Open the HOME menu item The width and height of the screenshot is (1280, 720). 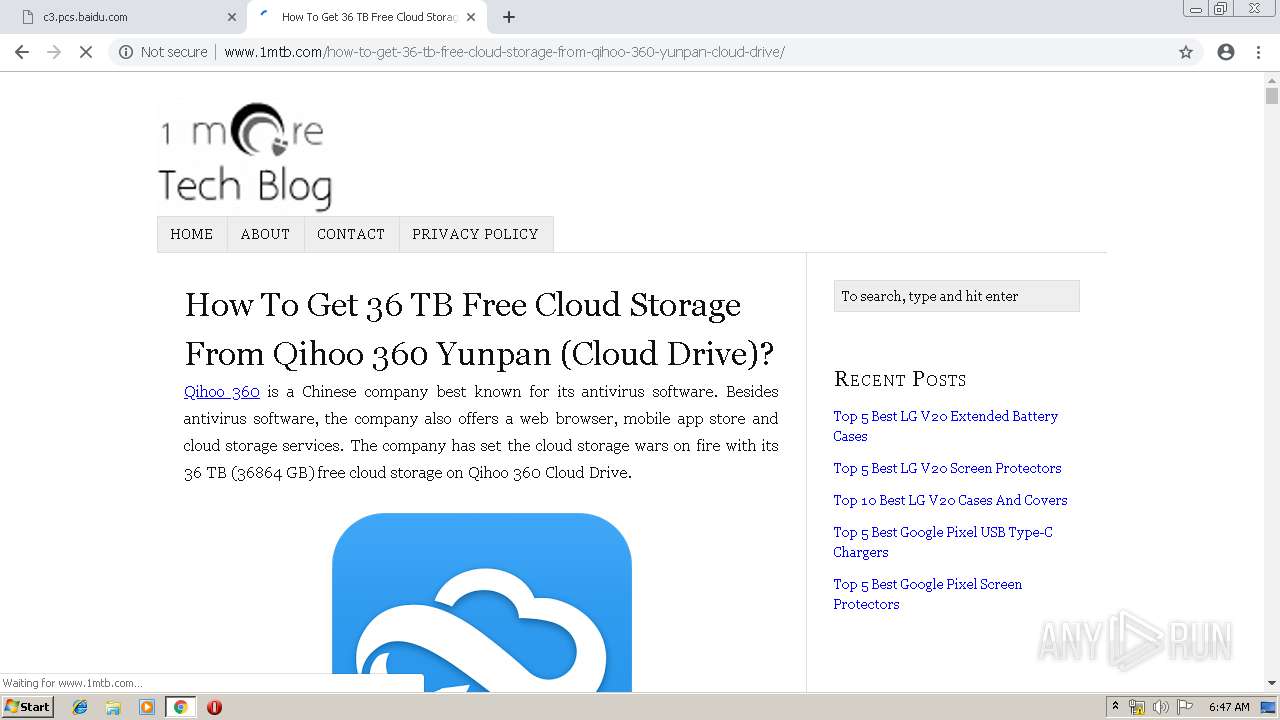click(x=192, y=234)
